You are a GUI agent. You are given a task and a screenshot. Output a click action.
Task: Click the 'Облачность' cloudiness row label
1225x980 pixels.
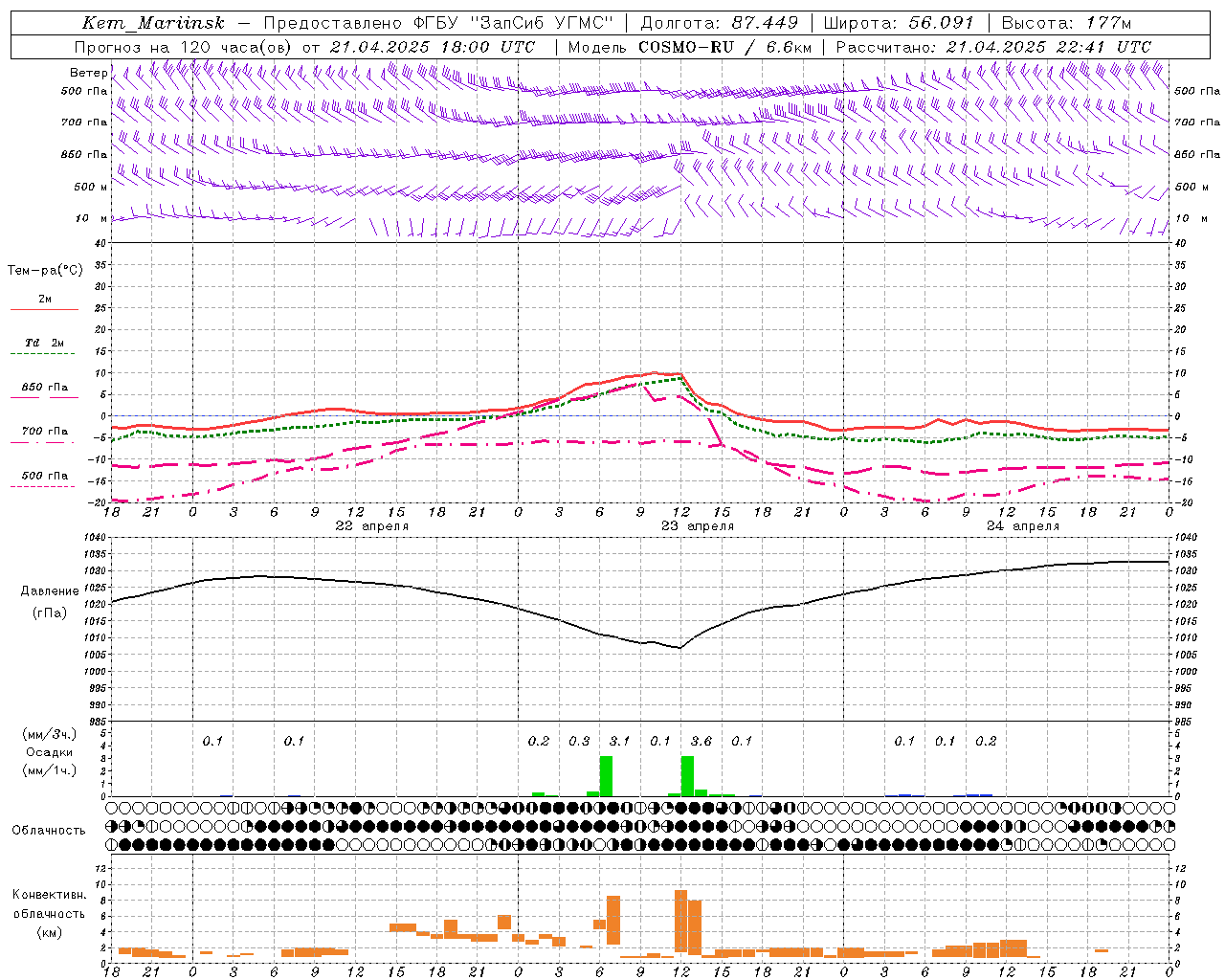tap(49, 831)
